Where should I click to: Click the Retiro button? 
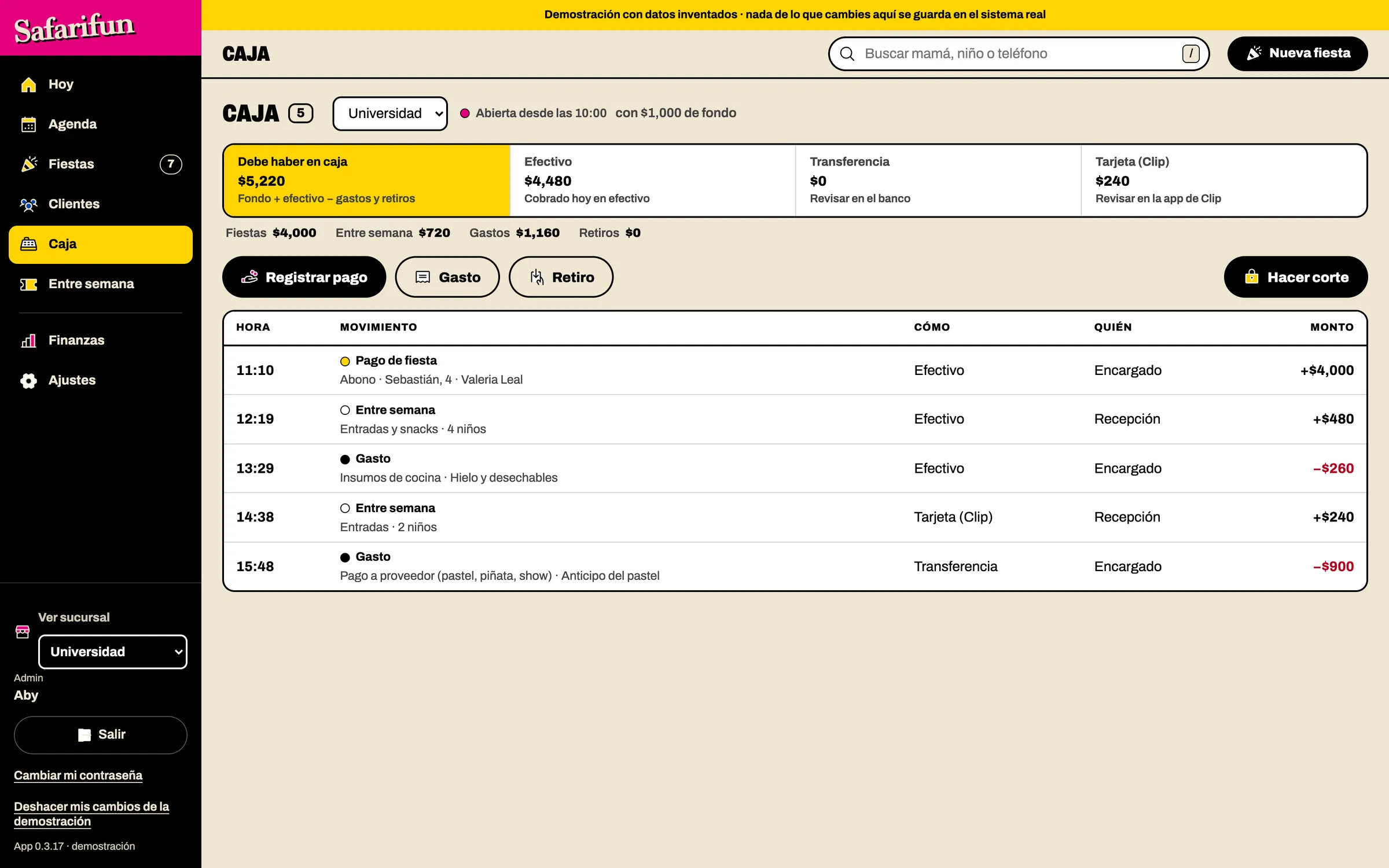[561, 277]
